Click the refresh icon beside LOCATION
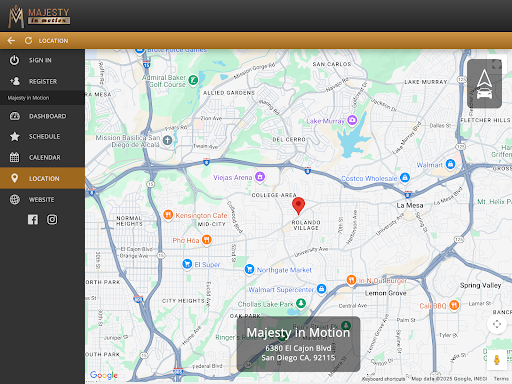This screenshot has width=512, height=384. point(28,41)
